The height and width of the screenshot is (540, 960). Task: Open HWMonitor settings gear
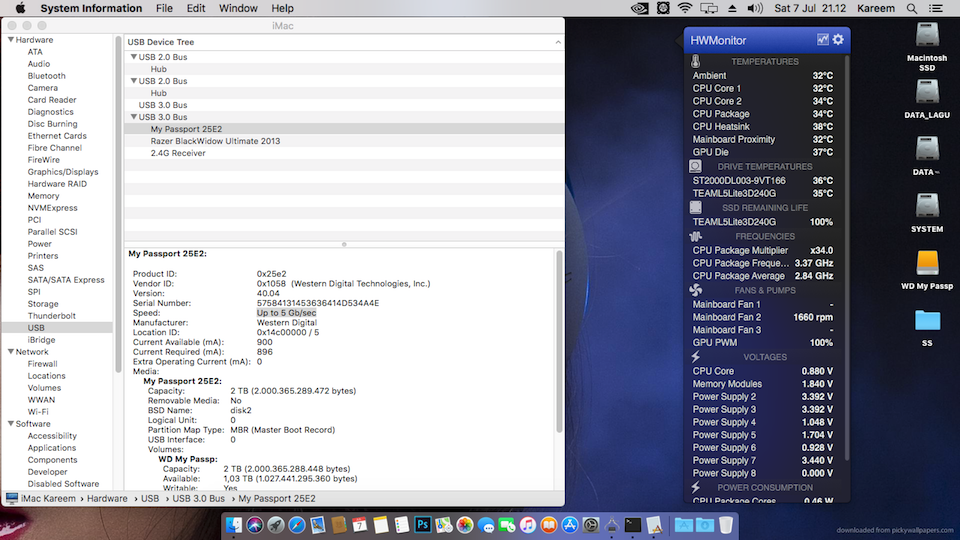tap(838, 40)
